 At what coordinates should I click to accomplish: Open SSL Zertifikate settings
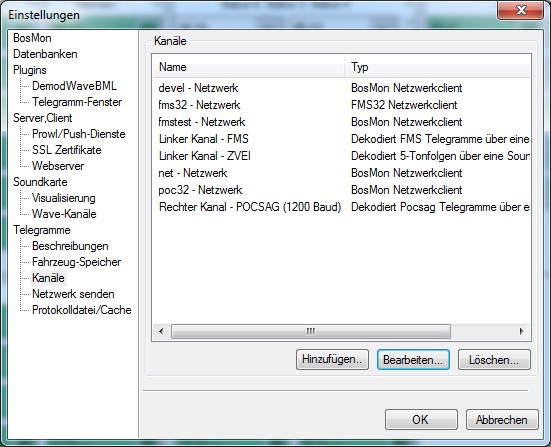(67, 150)
